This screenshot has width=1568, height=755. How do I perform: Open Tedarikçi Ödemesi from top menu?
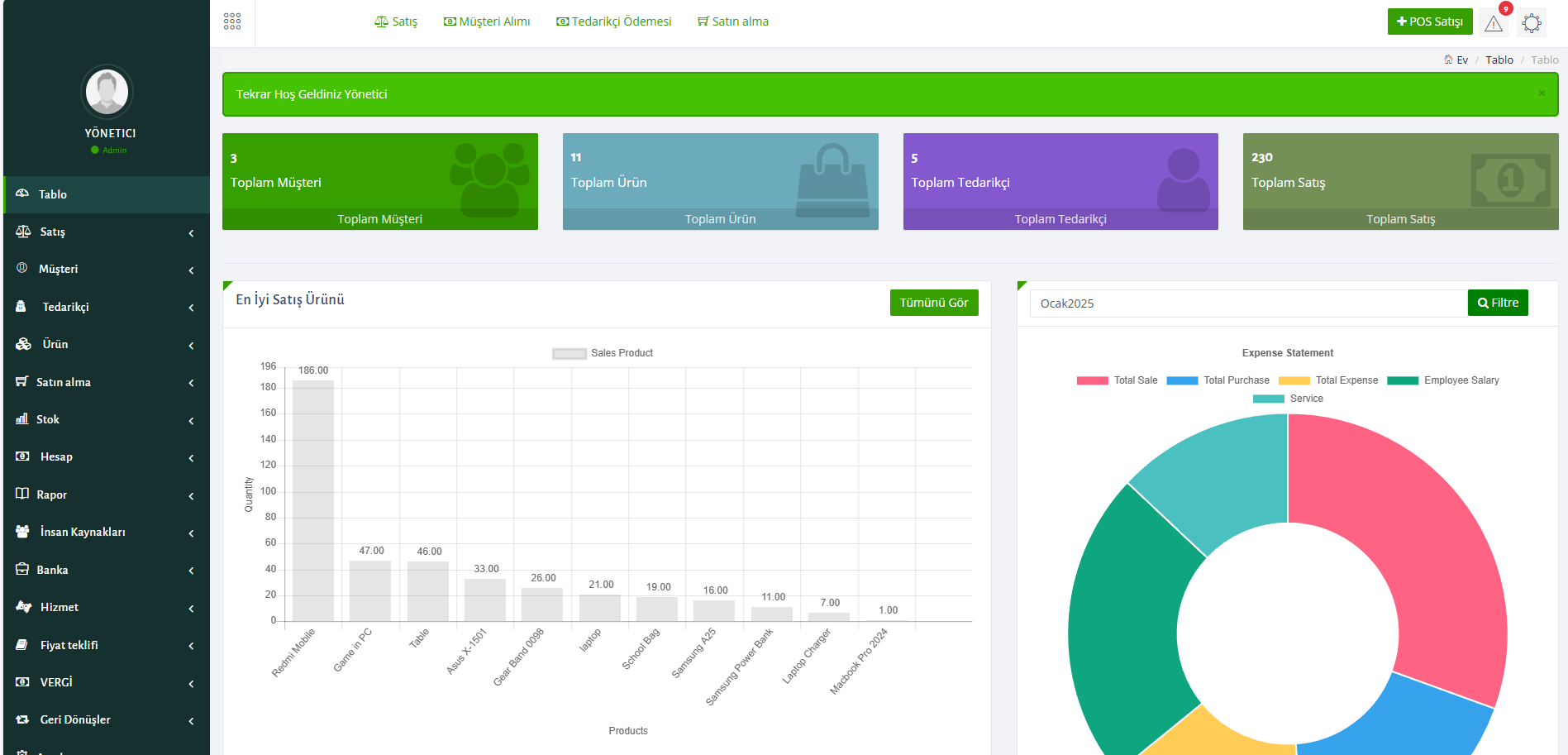[x=613, y=22]
